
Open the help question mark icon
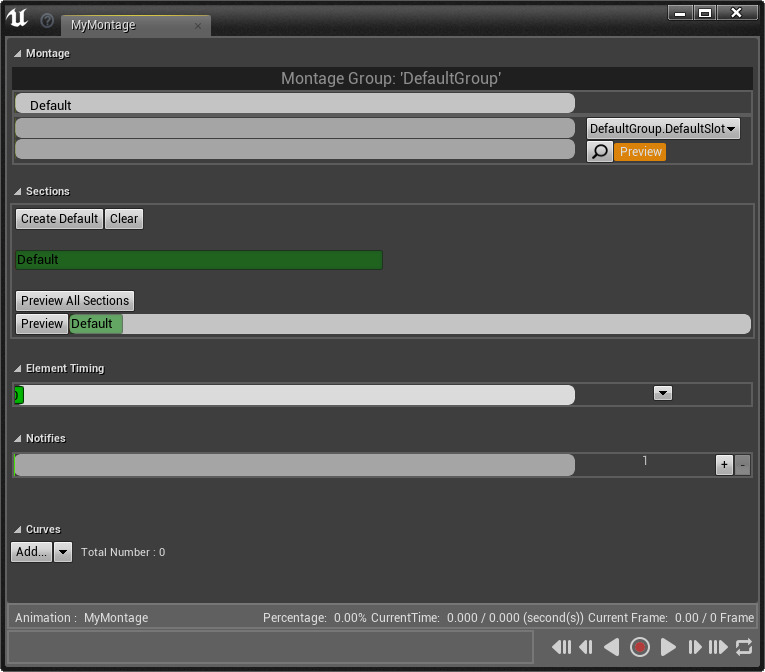[x=47, y=20]
